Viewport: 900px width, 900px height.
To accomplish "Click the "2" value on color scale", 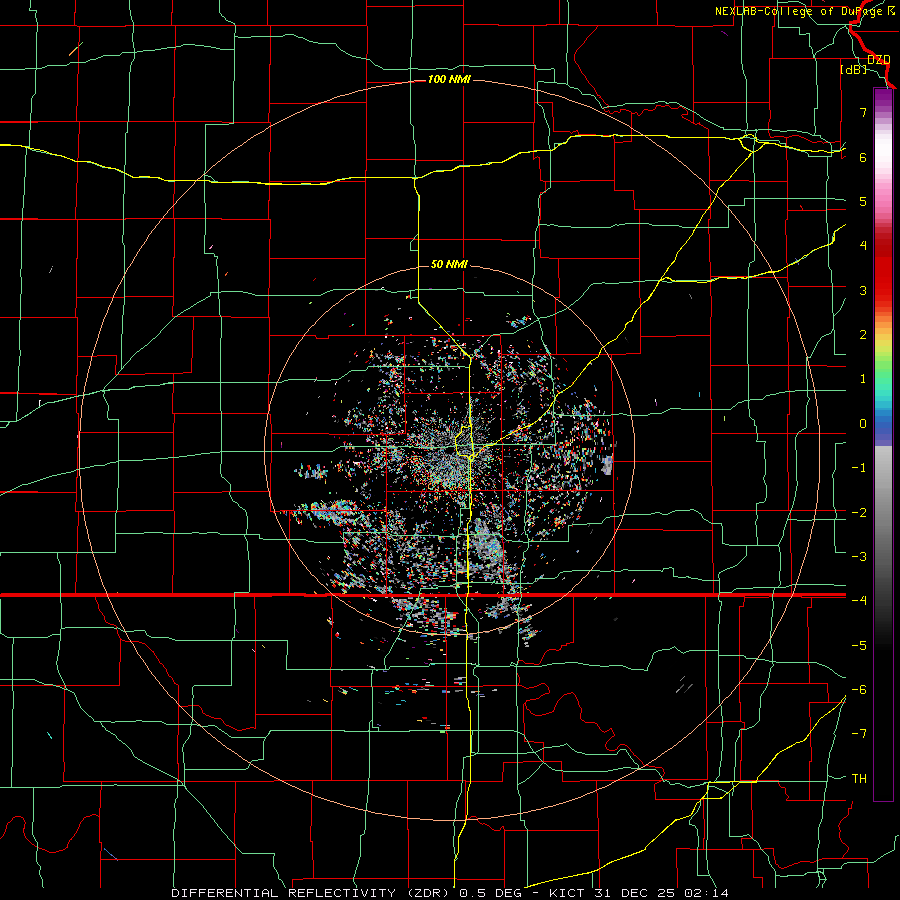I will click(x=863, y=335).
